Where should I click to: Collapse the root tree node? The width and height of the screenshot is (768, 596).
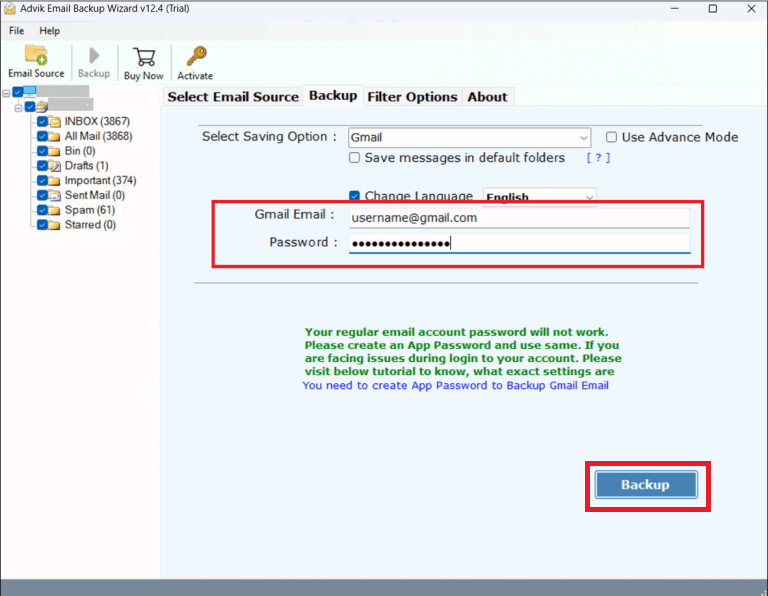click(x=6, y=93)
